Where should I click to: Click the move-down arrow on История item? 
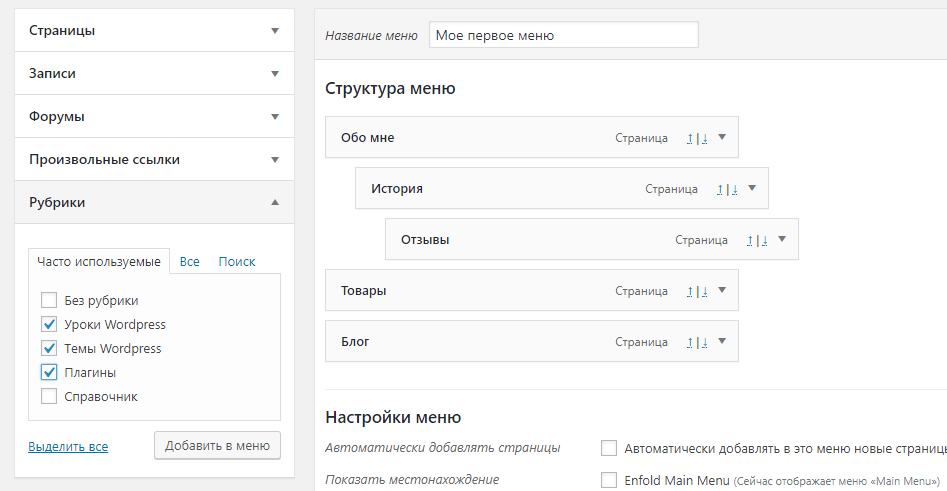(x=734, y=188)
